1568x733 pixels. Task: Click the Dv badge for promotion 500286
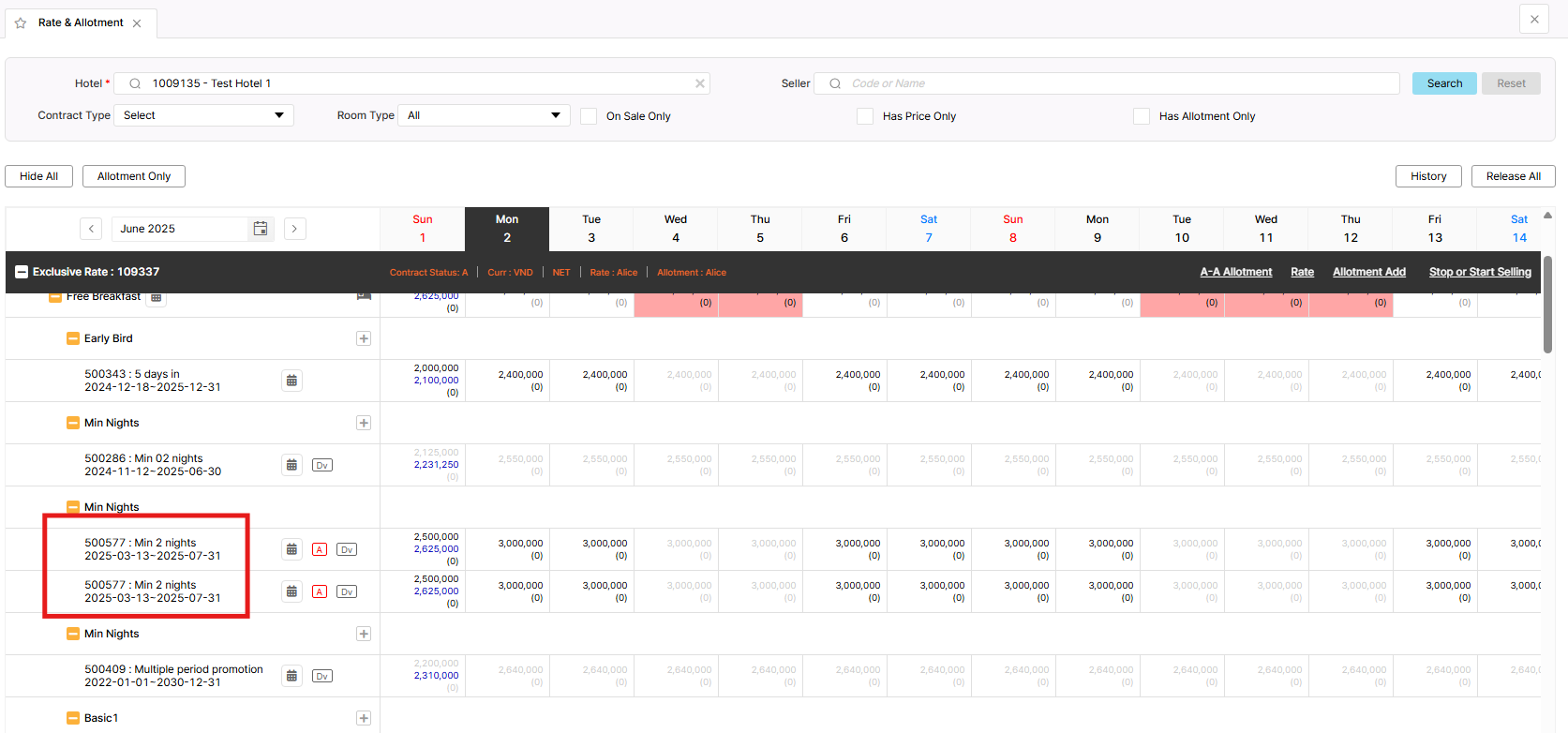(x=322, y=465)
